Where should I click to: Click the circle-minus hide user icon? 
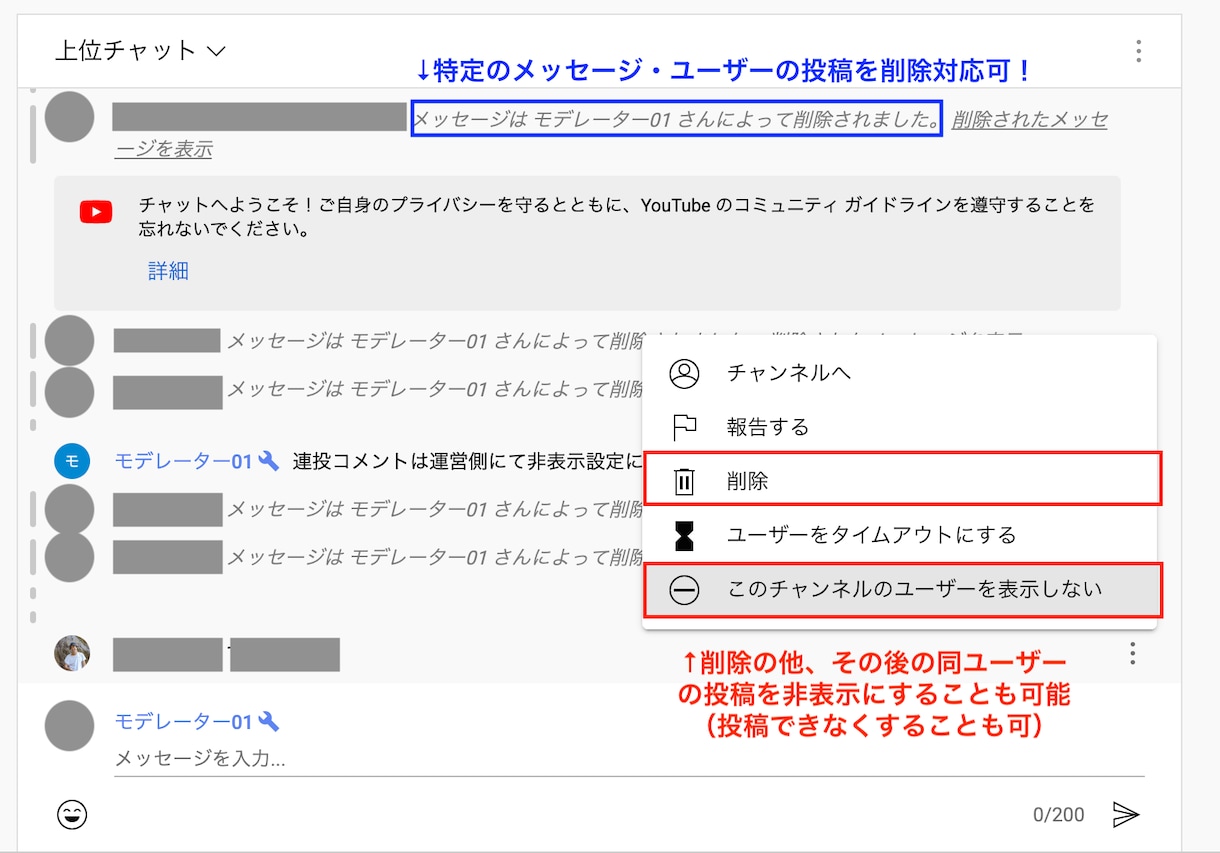[x=685, y=591]
